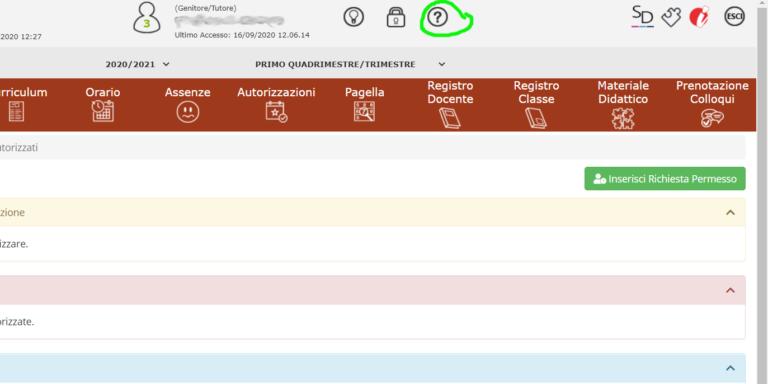The image size is (768, 384).
Task: Click the Curriculum document icon
Action: [x=16, y=111]
